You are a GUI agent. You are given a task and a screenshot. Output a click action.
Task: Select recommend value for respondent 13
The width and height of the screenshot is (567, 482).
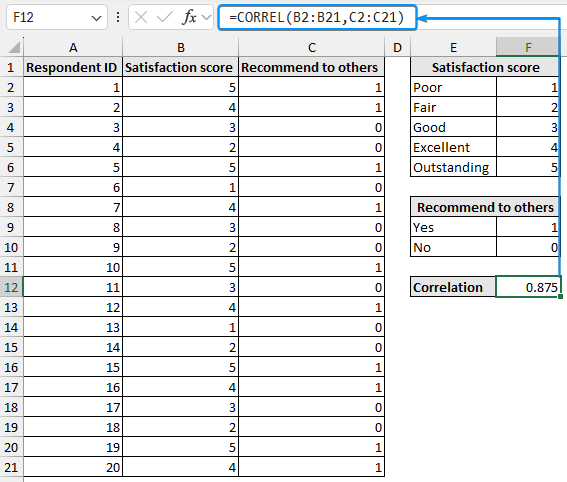(x=312, y=328)
